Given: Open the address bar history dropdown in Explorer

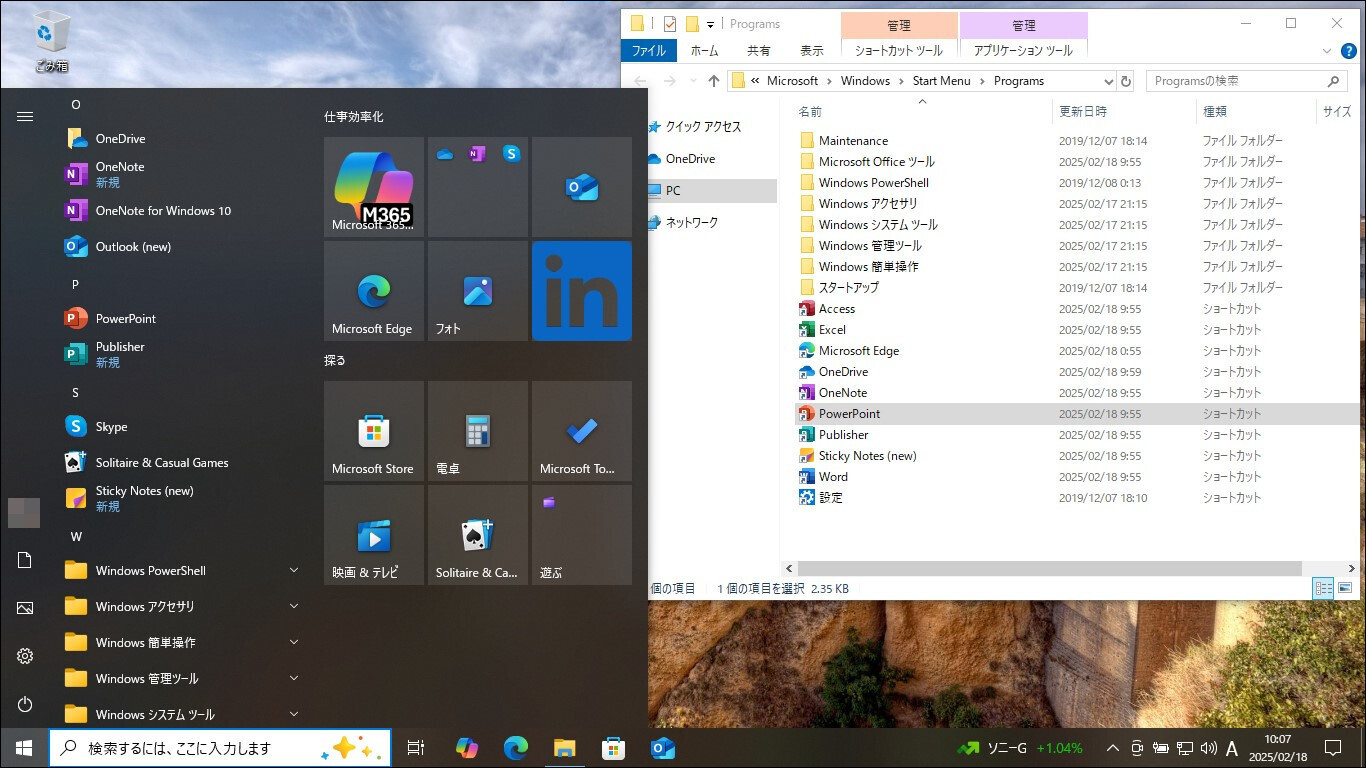Looking at the screenshot, I should [x=1108, y=81].
